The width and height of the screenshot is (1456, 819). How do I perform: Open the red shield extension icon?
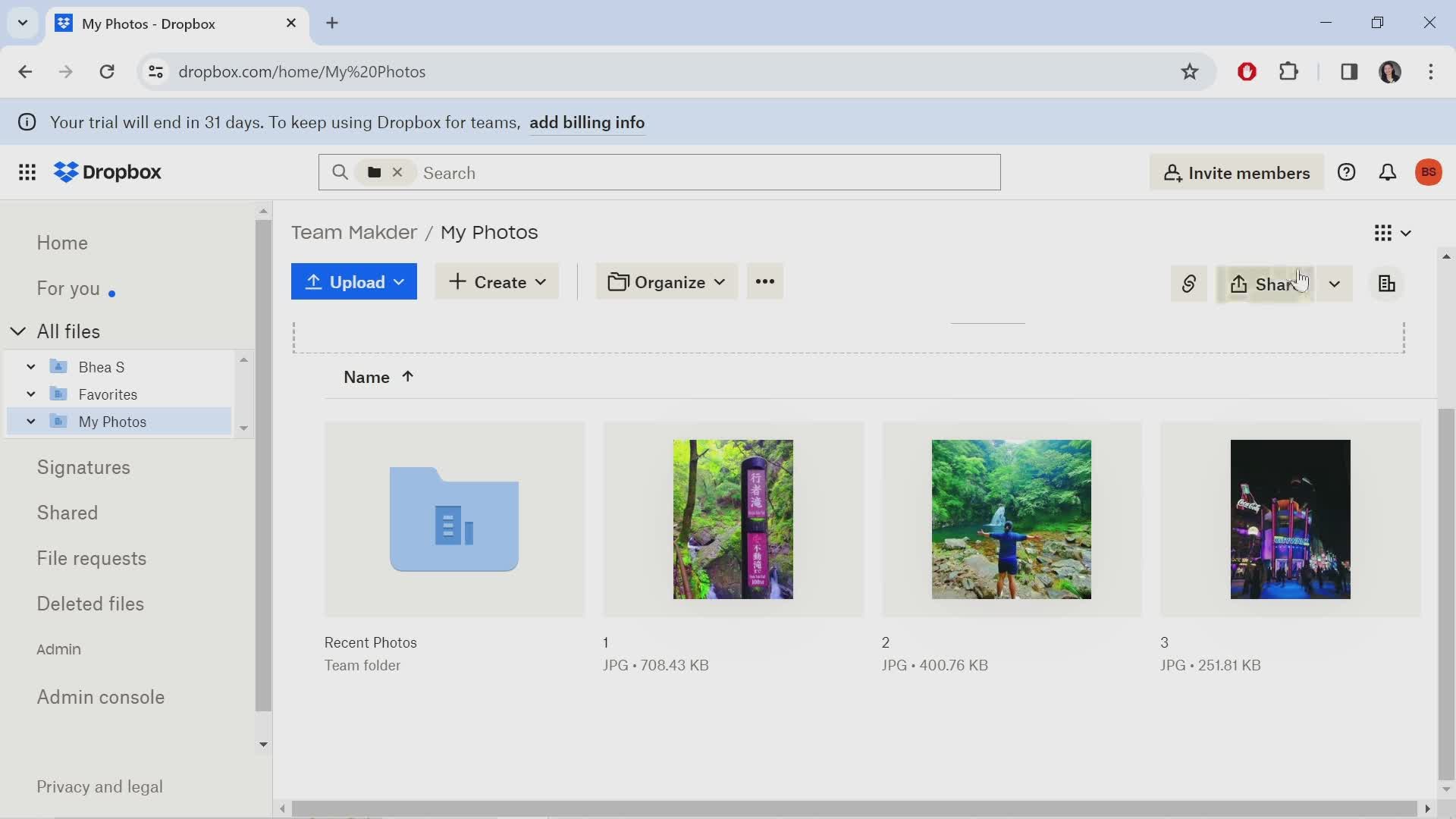pyautogui.click(x=1247, y=72)
